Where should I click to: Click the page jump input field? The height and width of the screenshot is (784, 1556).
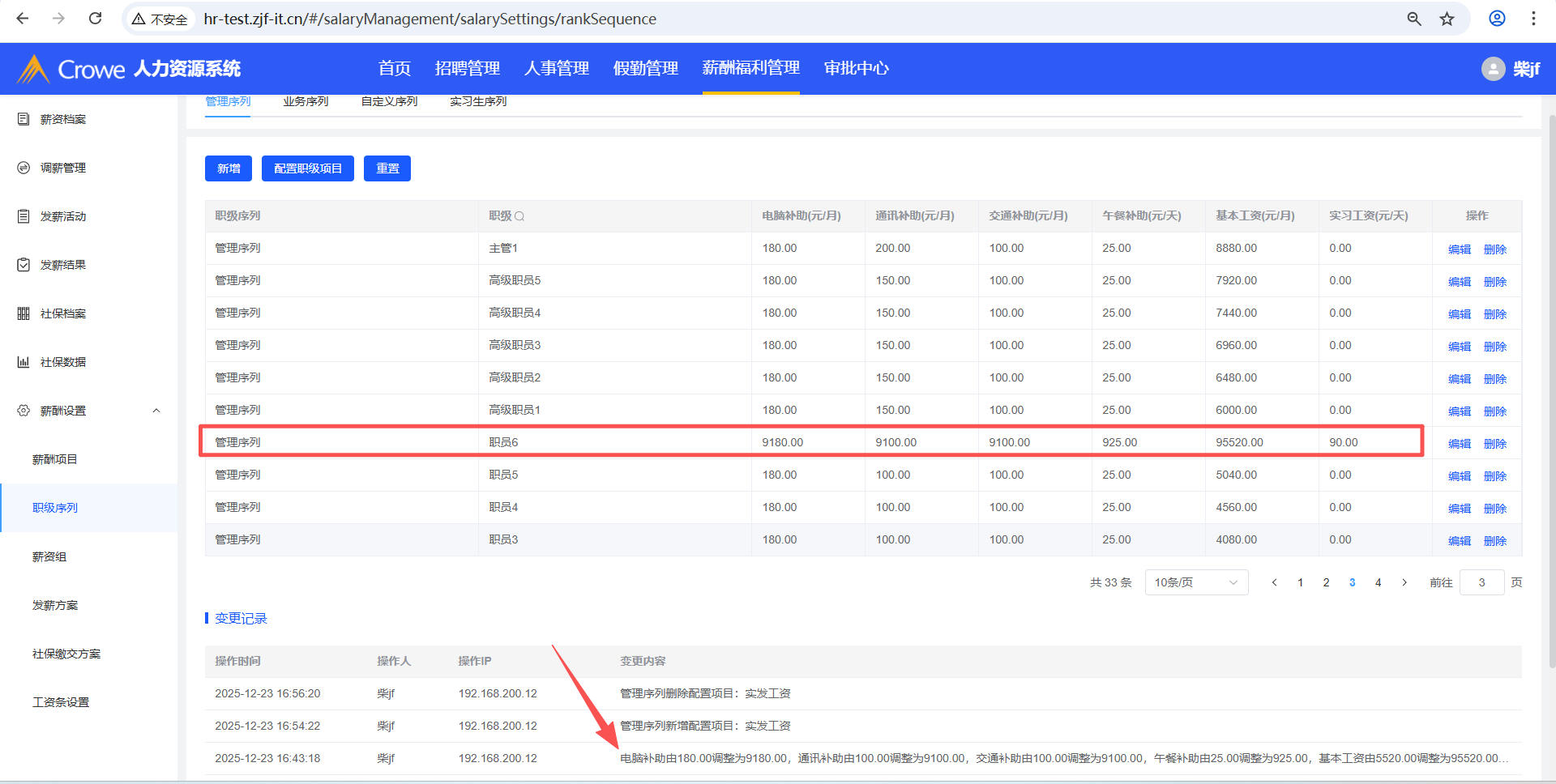pyautogui.click(x=1481, y=582)
